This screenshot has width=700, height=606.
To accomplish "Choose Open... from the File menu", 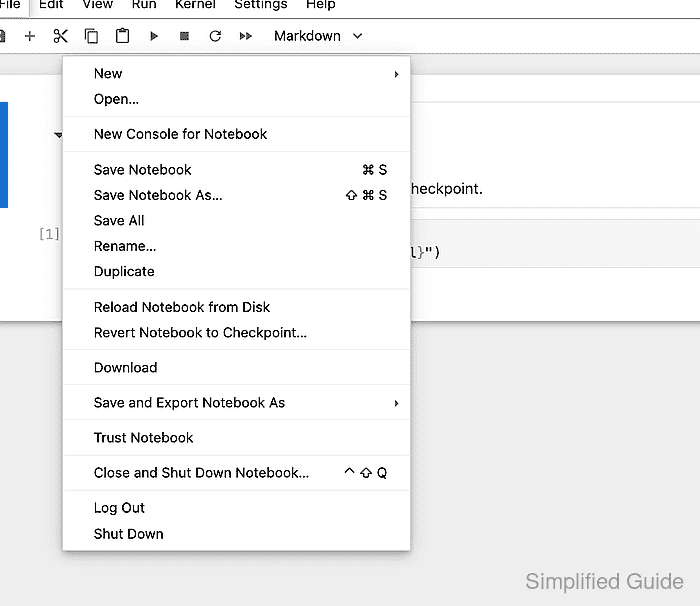I will click(236, 99).
